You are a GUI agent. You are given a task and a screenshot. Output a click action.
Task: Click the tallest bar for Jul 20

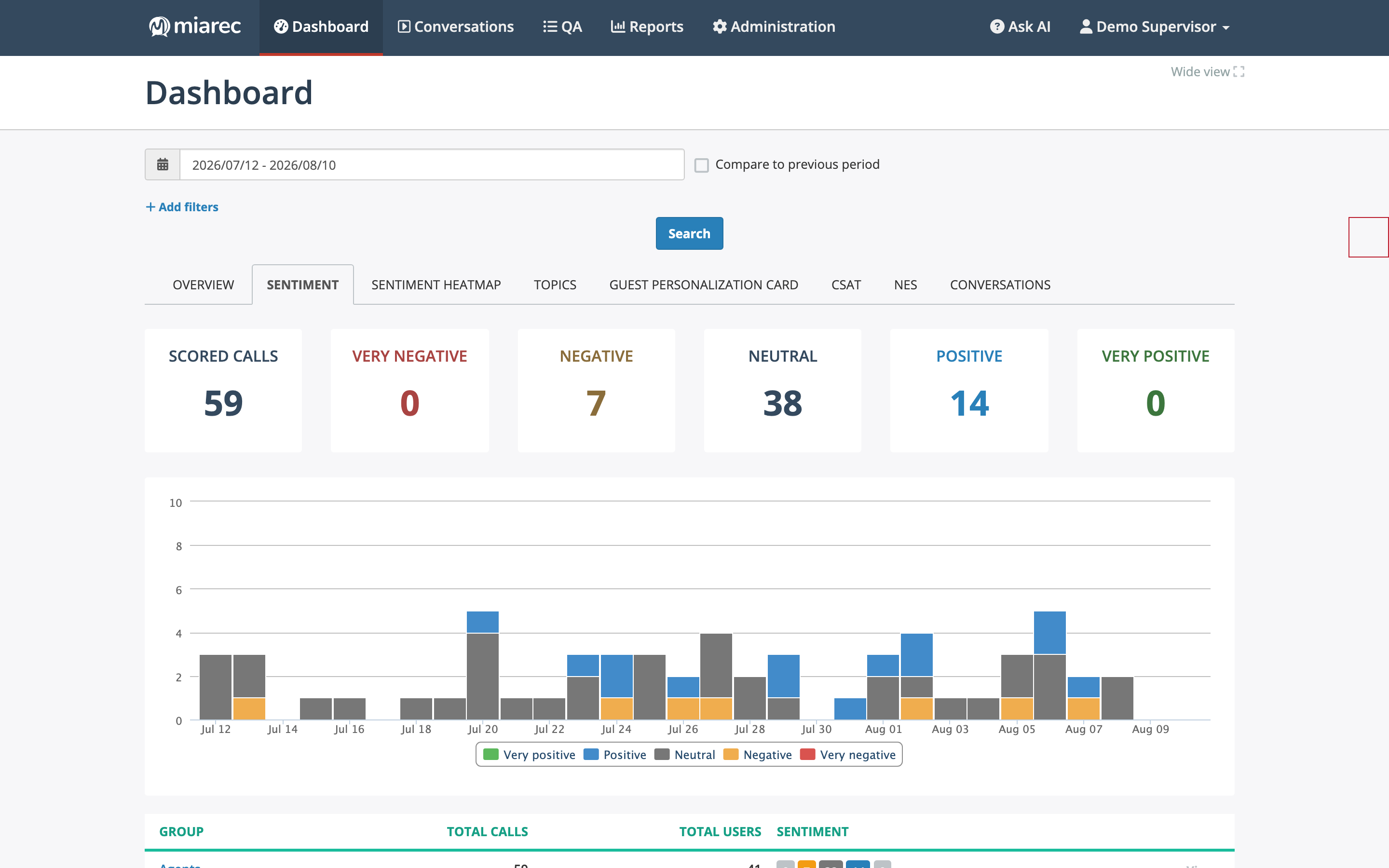click(x=483, y=665)
